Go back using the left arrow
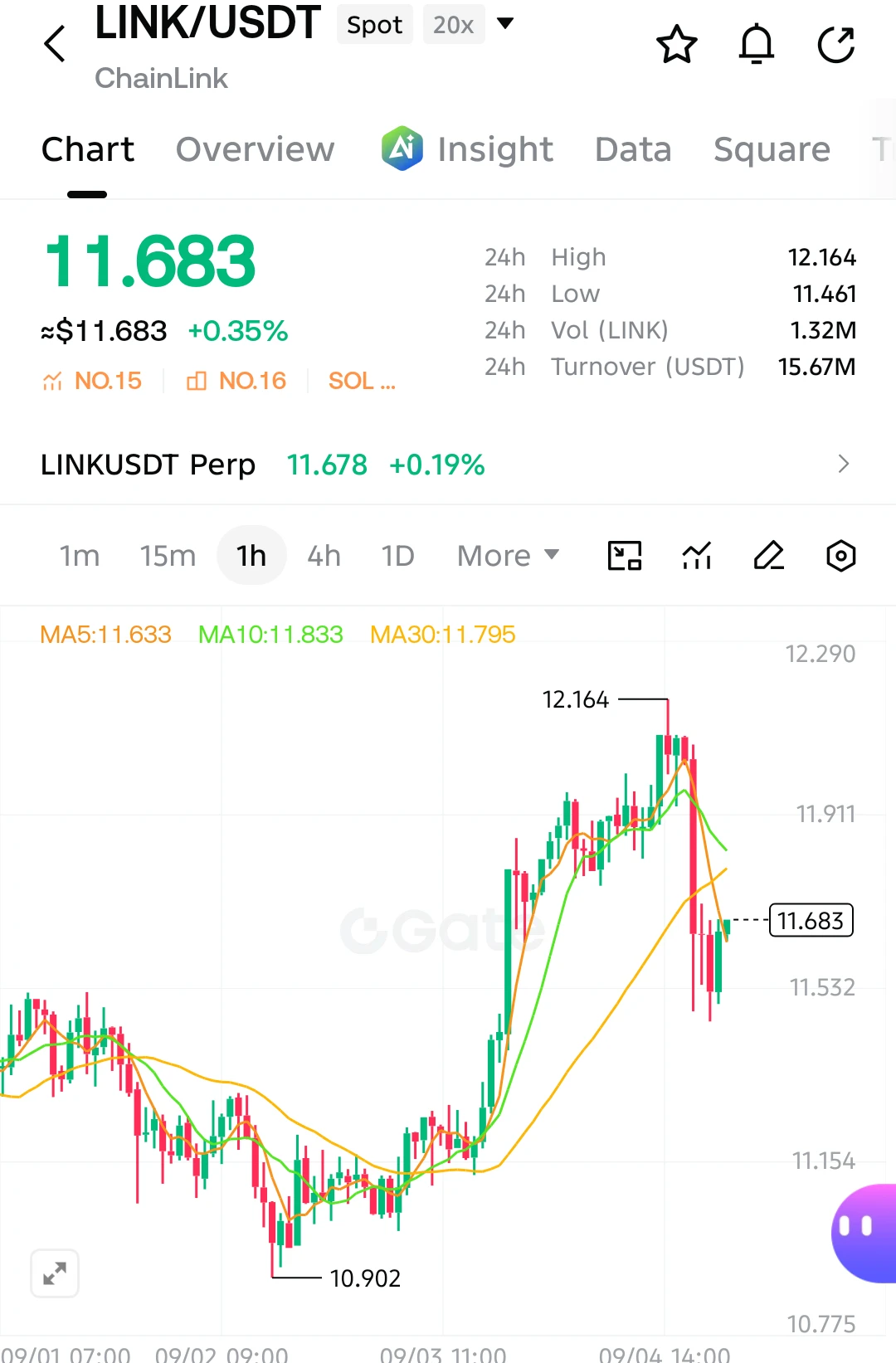 click(x=55, y=44)
